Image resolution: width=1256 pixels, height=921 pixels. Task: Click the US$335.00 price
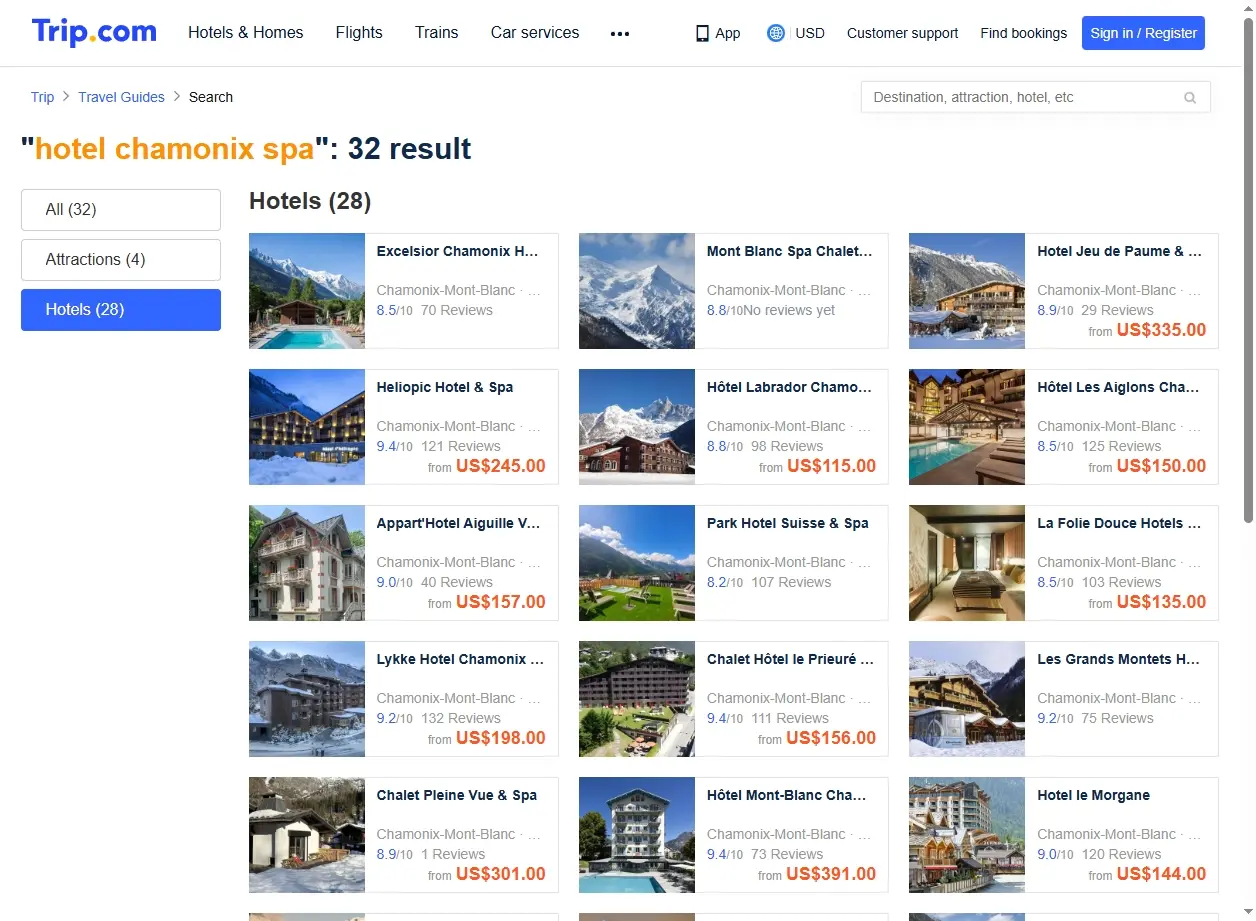[1161, 330]
